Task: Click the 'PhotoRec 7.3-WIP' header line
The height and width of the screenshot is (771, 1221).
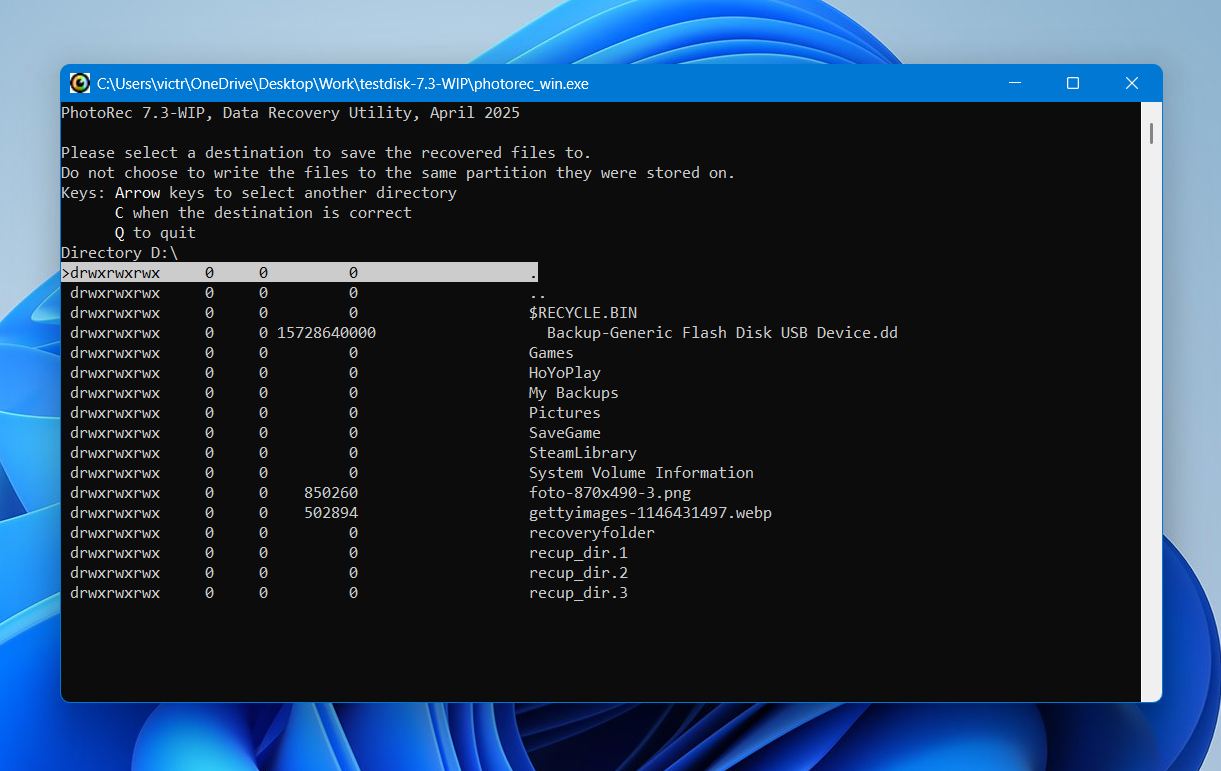Action: tap(290, 113)
